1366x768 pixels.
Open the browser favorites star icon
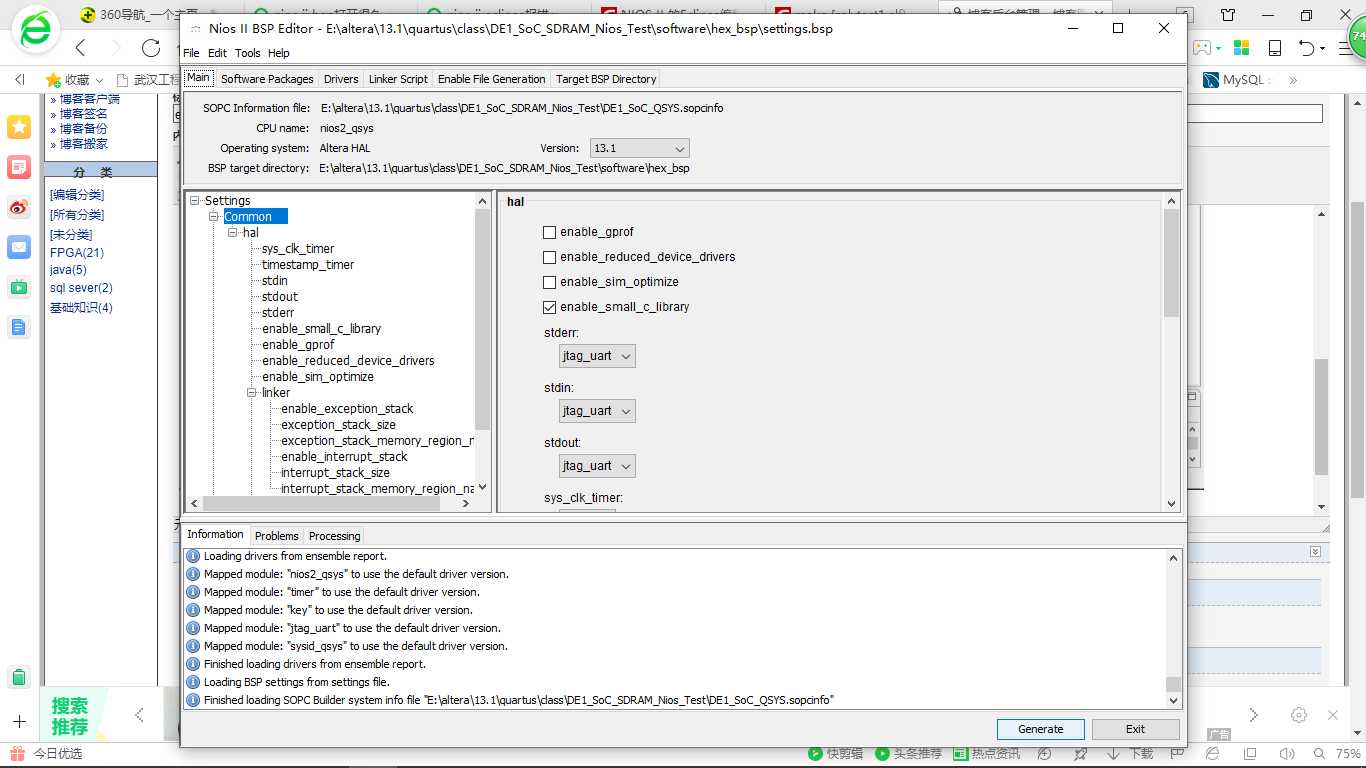coord(53,79)
